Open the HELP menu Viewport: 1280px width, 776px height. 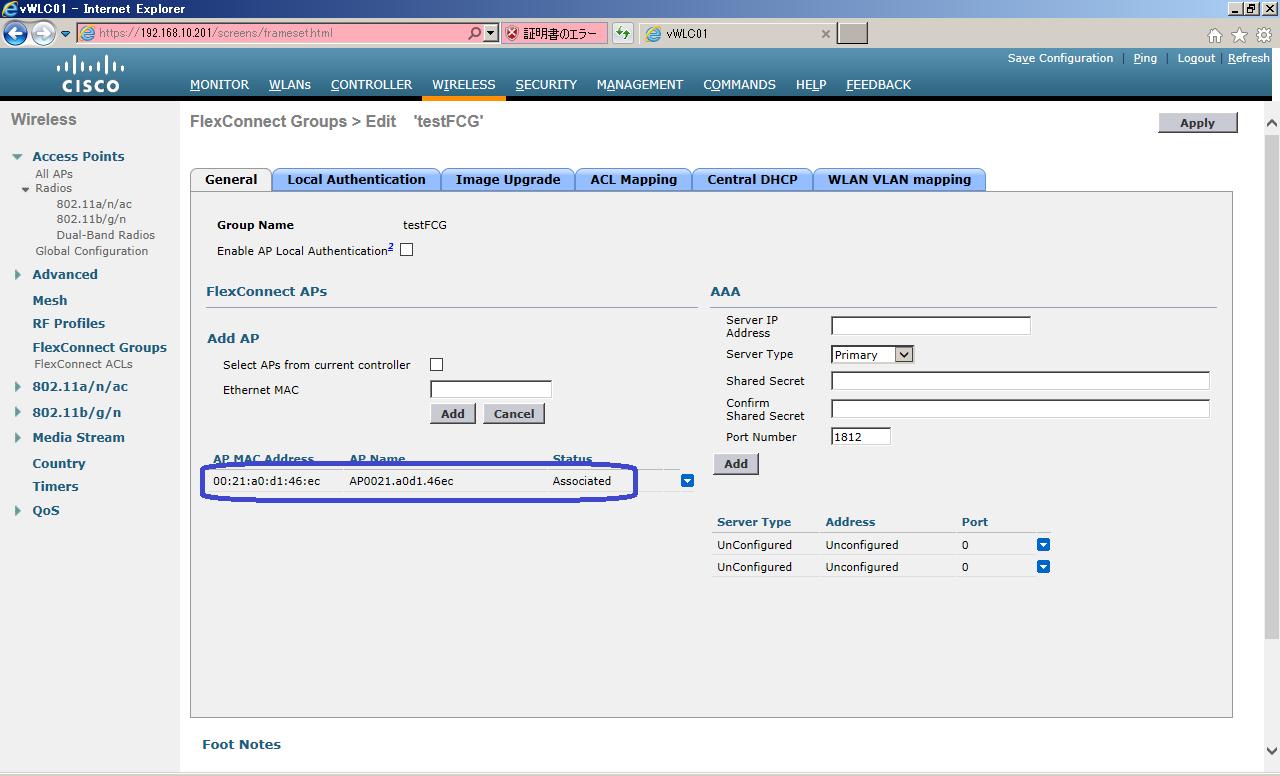(x=811, y=85)
